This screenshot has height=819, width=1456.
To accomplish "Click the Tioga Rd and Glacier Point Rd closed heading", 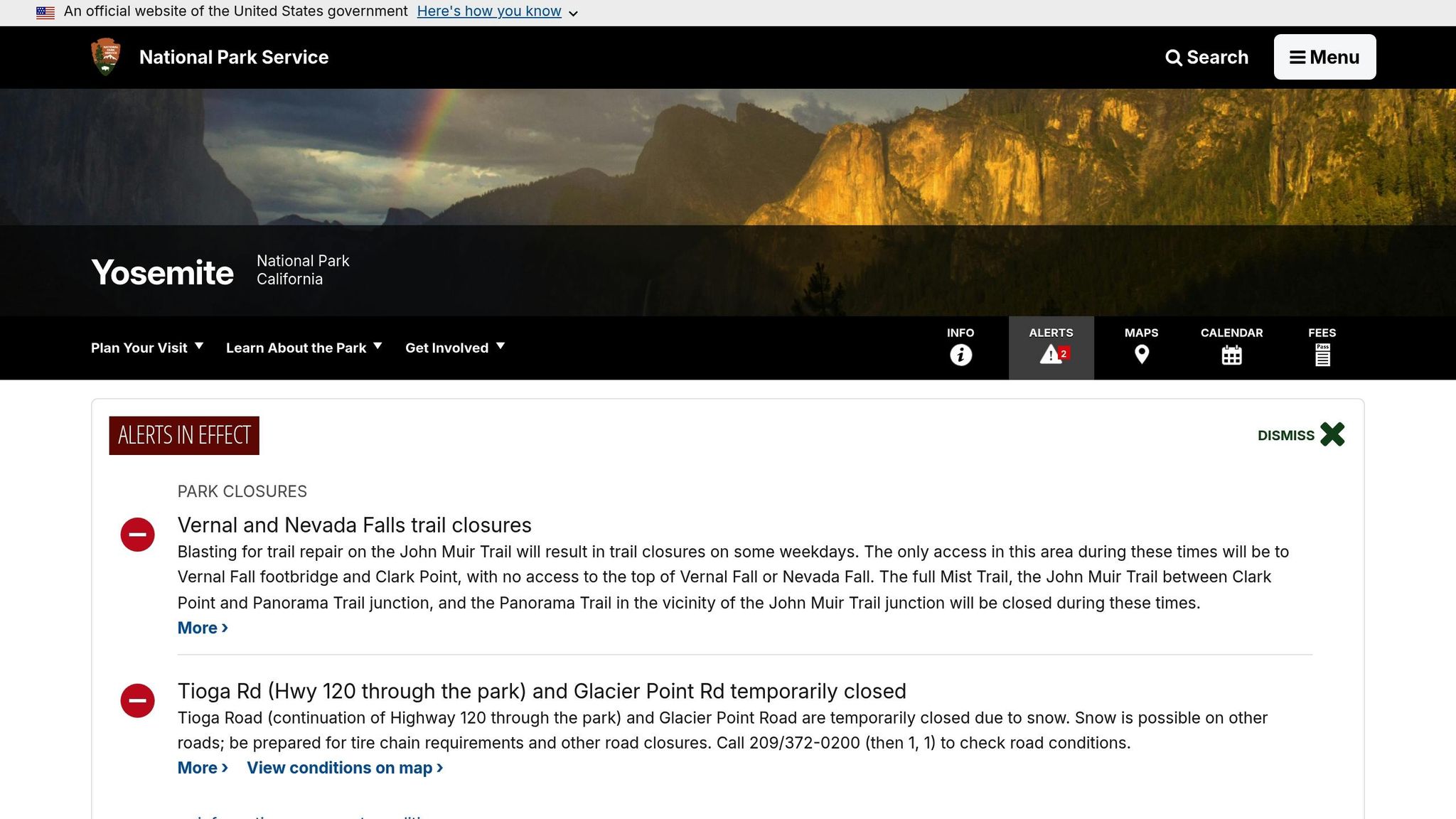I will pyautogui.click(x=542, y=691).
